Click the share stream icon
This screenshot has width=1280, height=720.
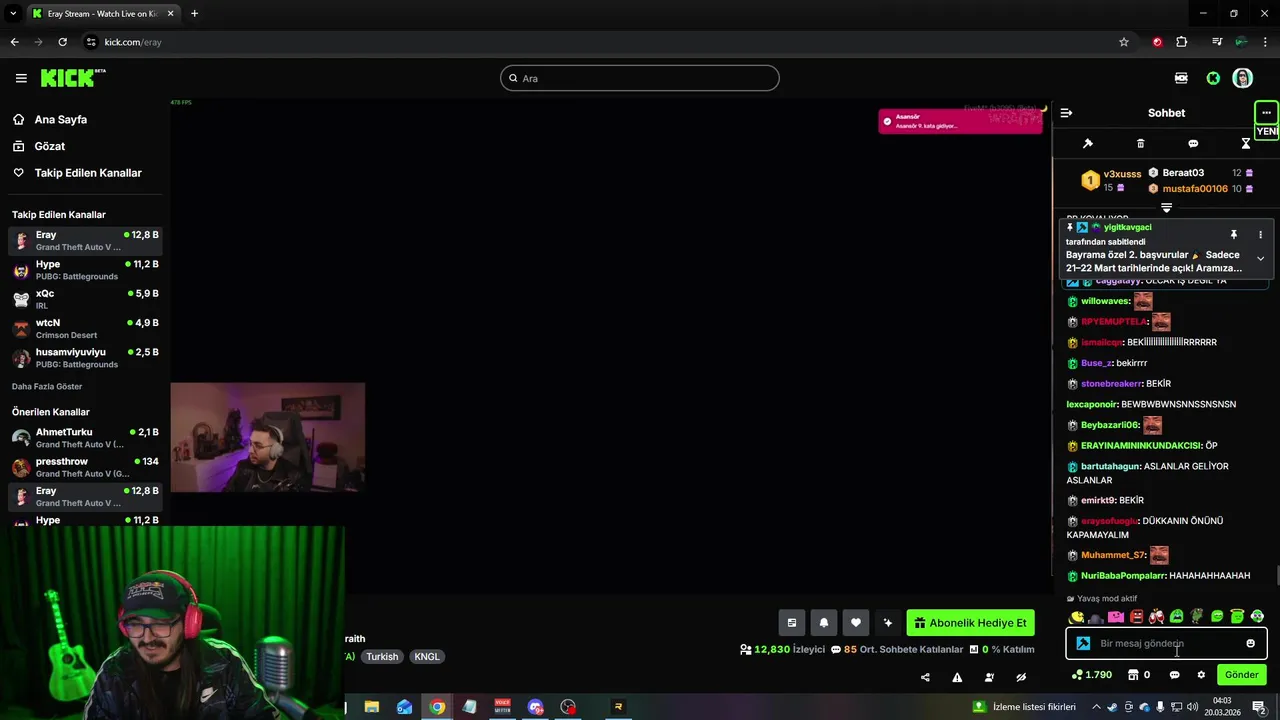point(925,677)
